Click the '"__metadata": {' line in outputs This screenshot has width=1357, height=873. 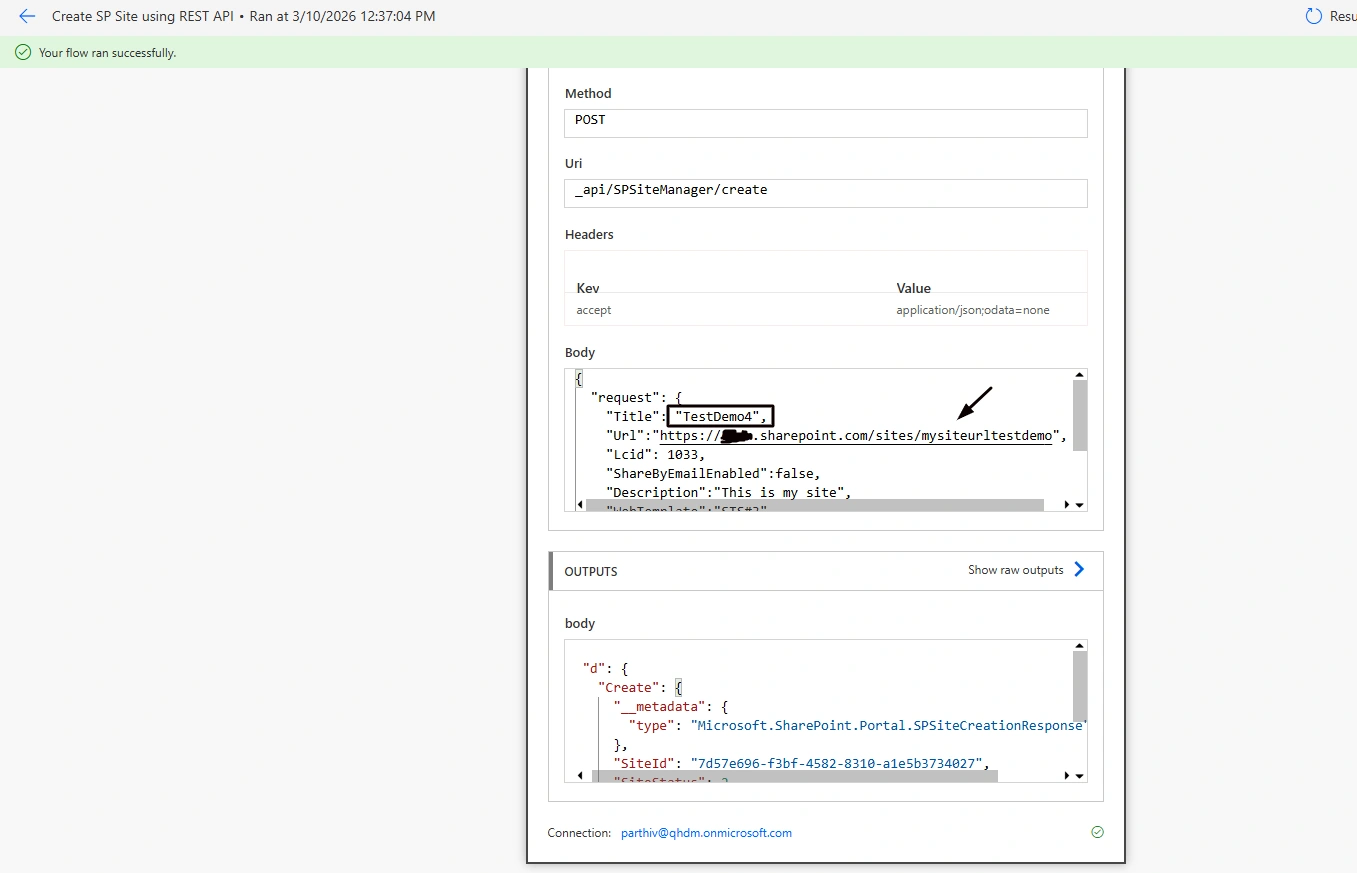click(x=671, y=707)
